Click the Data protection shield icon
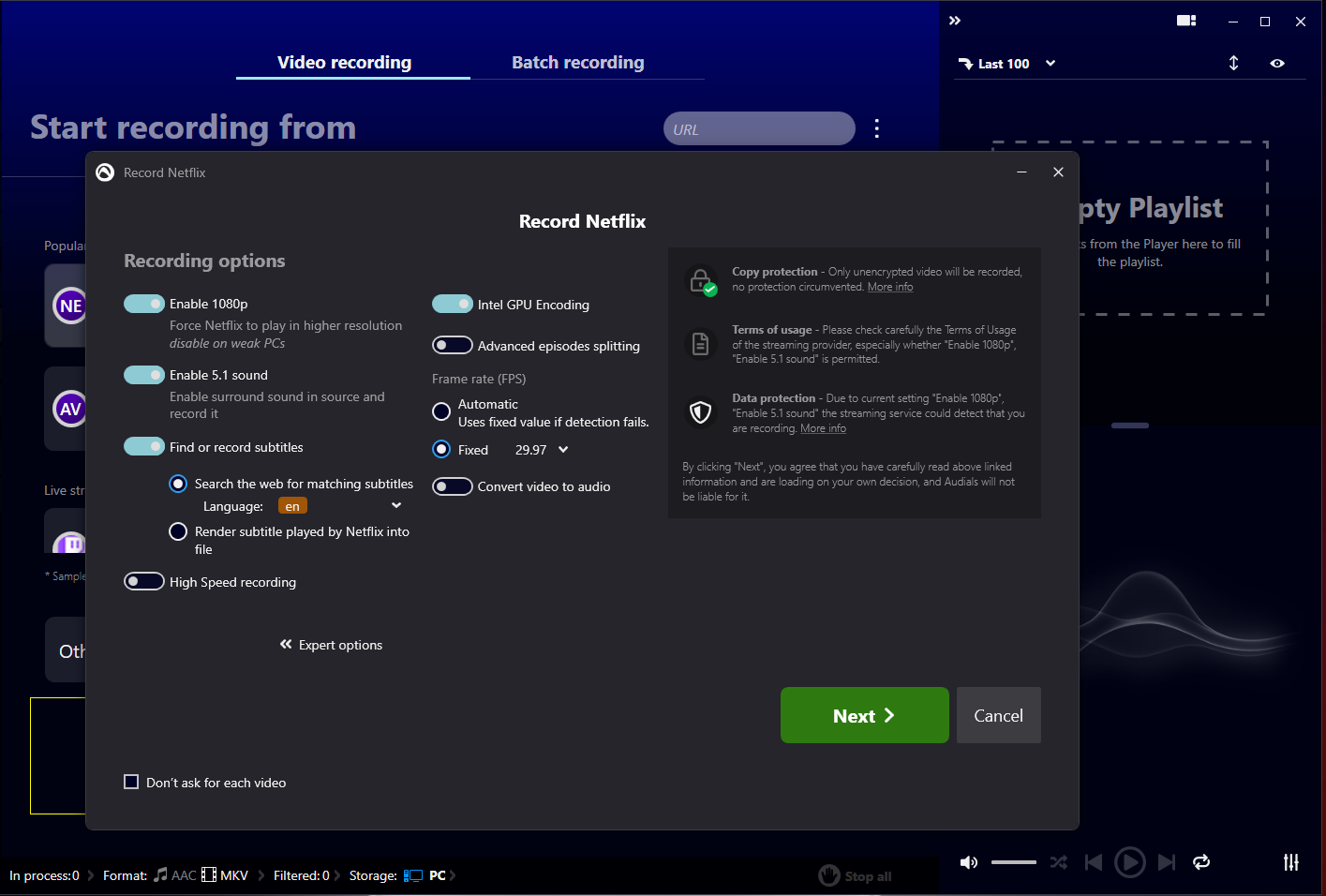The height and width of the screenshot is (896, 1326). click(x=700, y=412)
